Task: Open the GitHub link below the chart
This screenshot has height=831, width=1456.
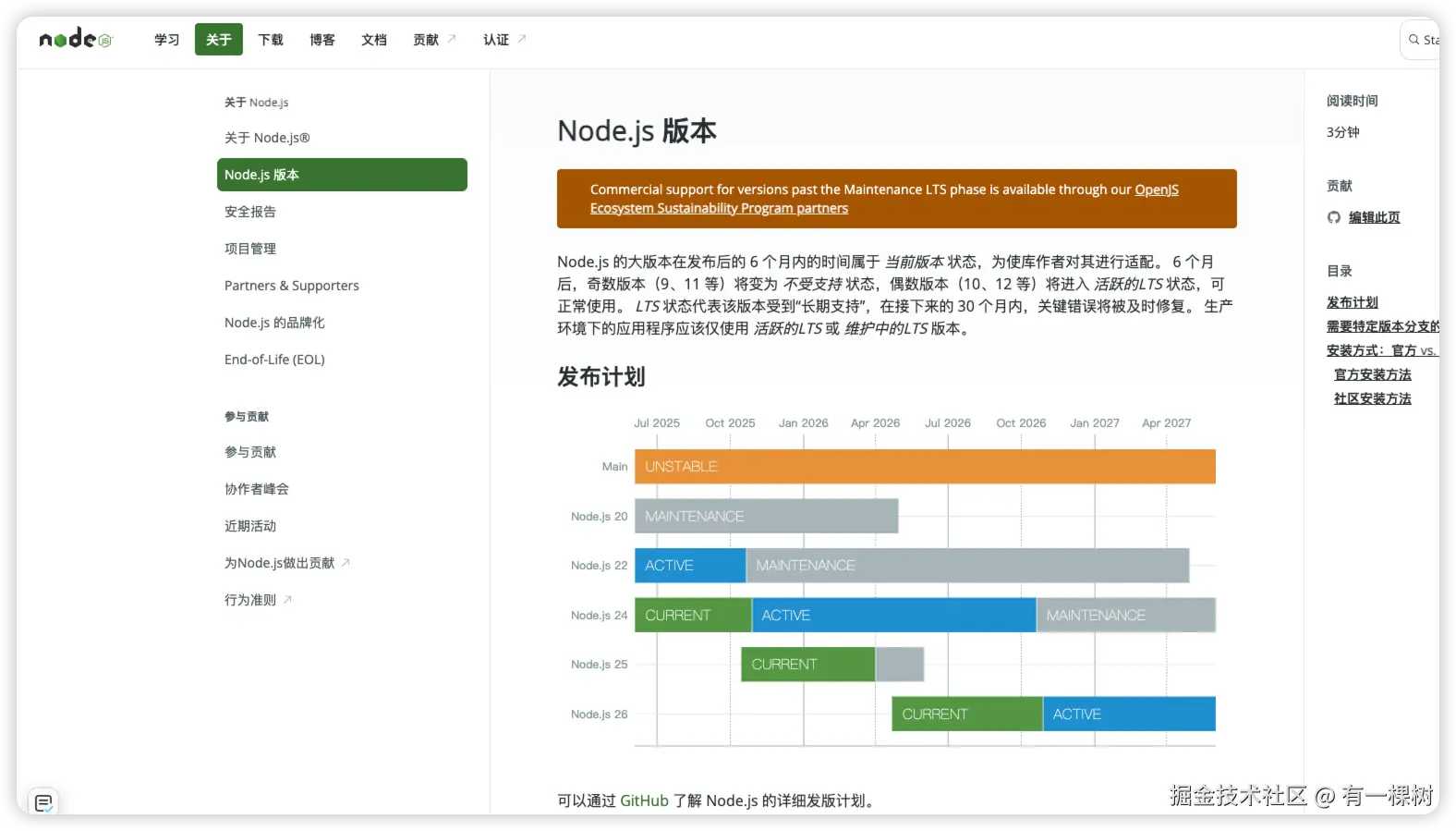Action: (x=644, y=800)
